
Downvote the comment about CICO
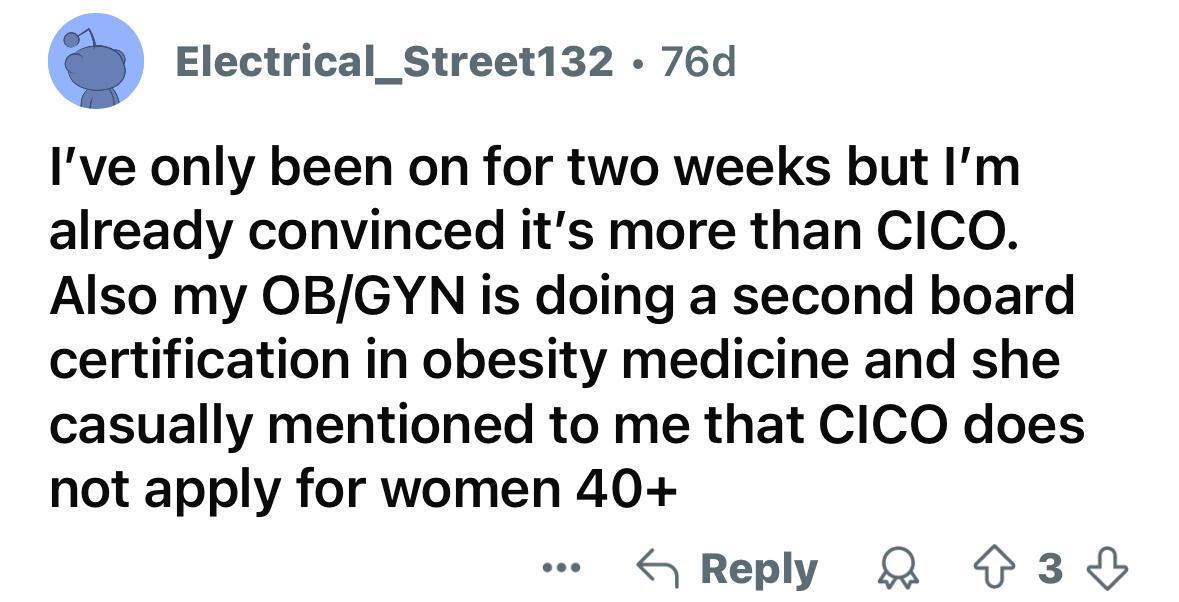click(1109, 569)
